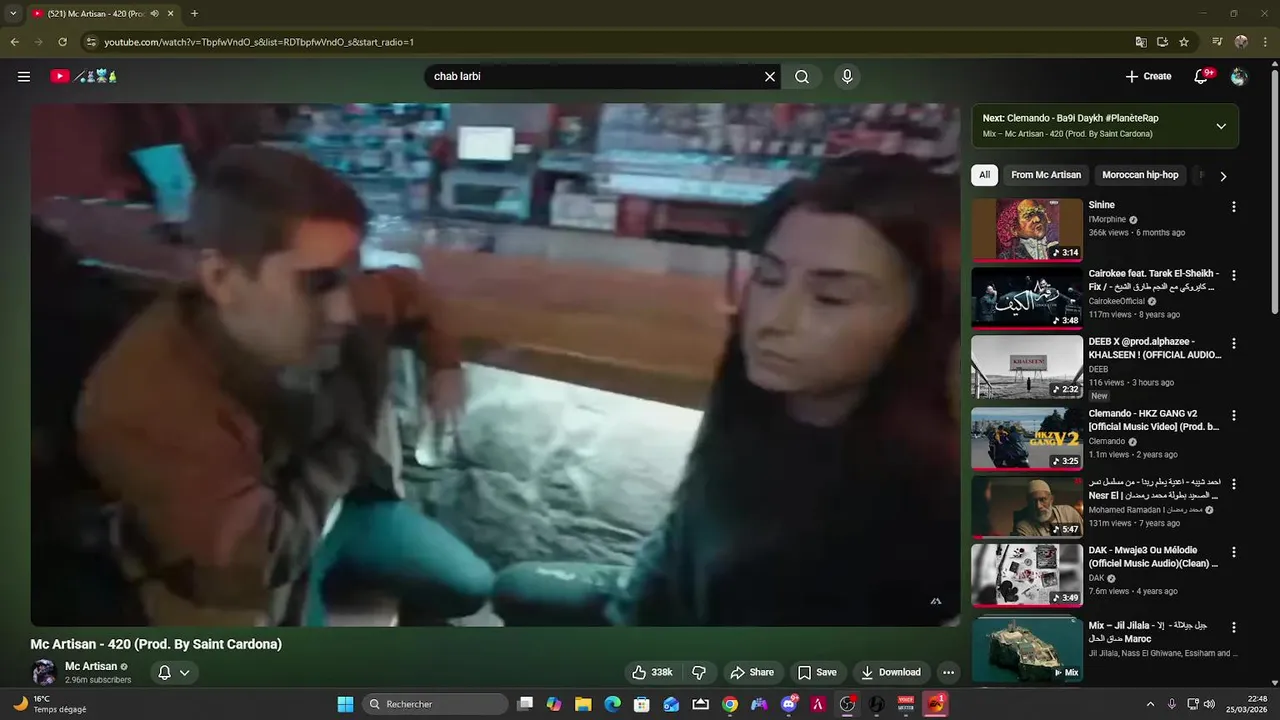This screenshot has width=1280, height=720.
Task: Open a new browser tab
Action: click(194, 14)
